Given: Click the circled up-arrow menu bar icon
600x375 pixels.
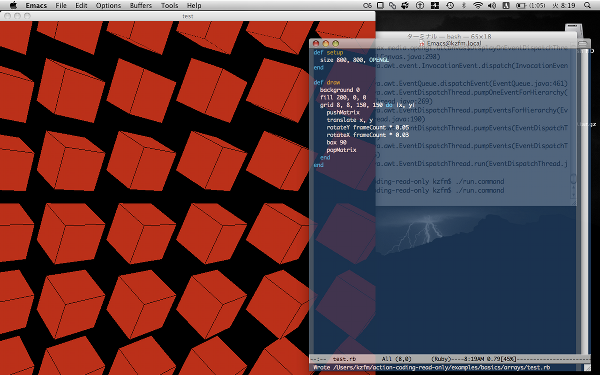Looking at the screenshot, I should (x=420, y=5).
